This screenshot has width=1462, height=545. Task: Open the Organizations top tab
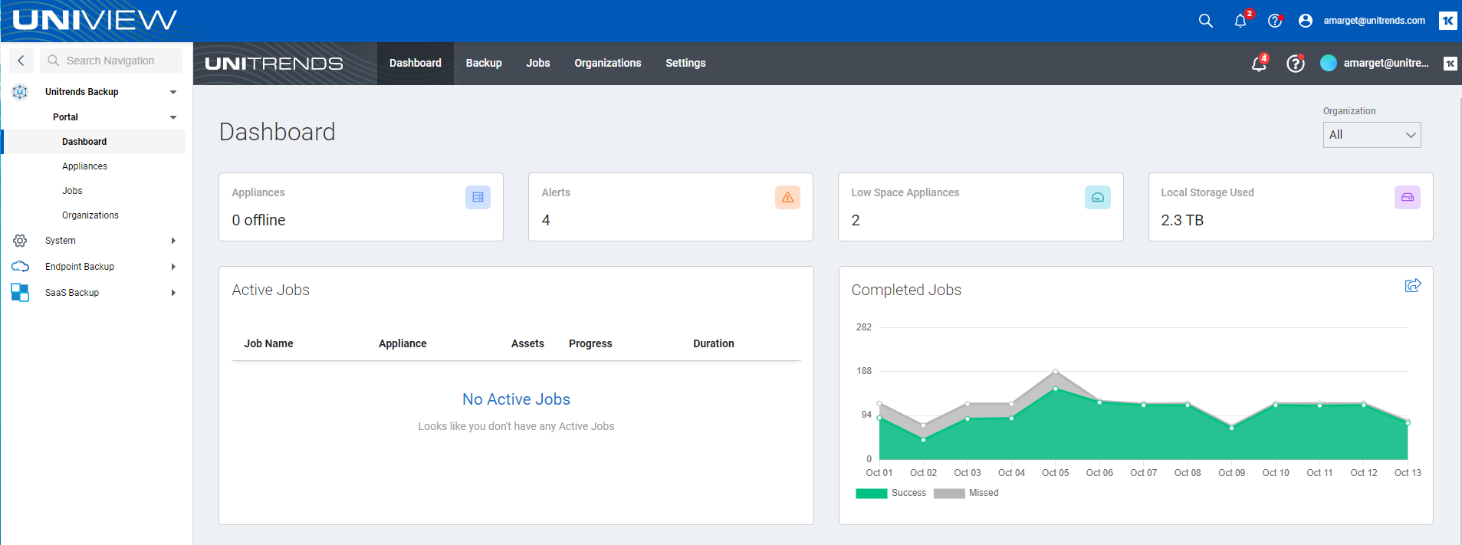pyautogui.click(x=608, y=63)
